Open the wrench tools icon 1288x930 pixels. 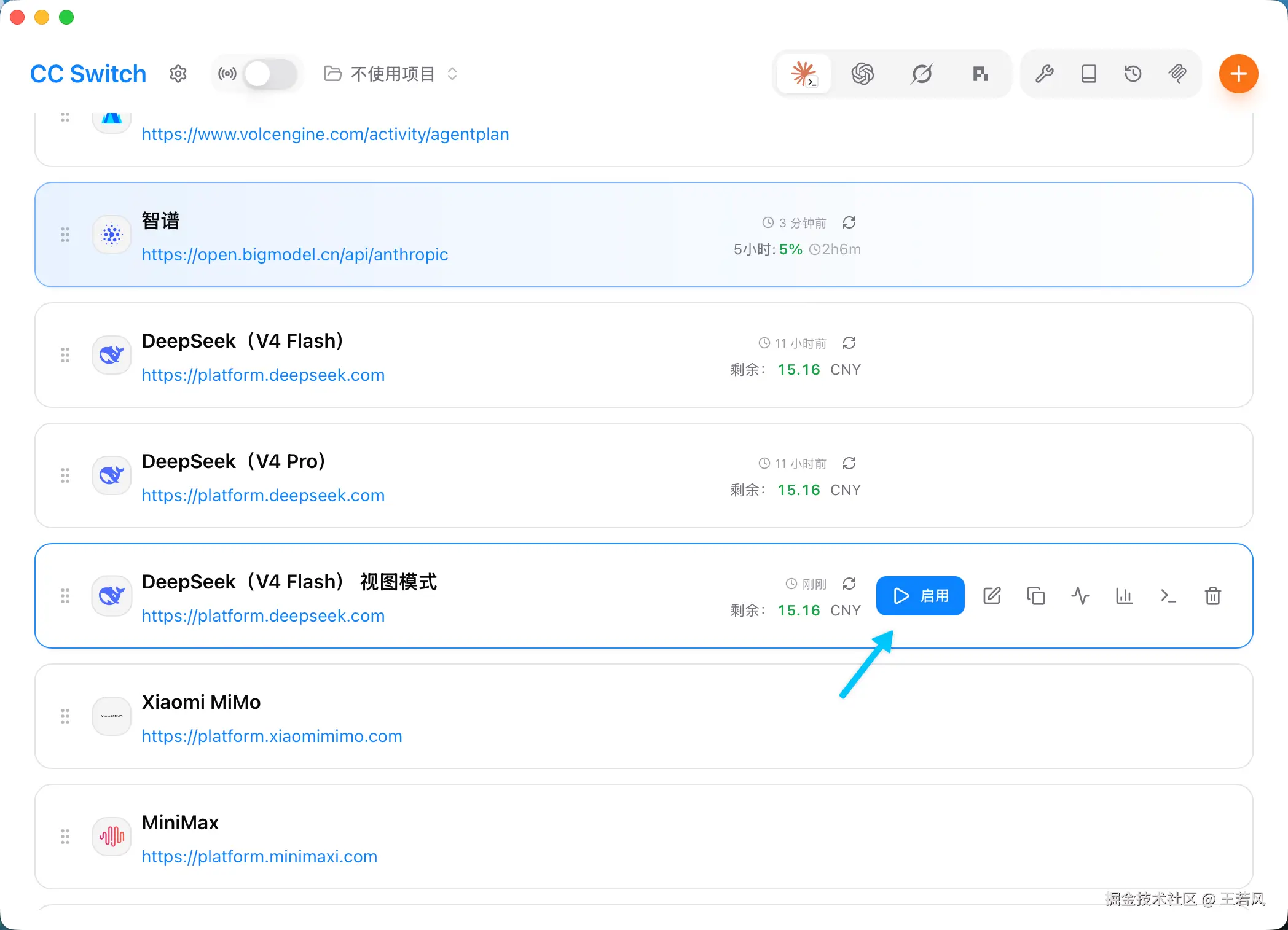1045,74
